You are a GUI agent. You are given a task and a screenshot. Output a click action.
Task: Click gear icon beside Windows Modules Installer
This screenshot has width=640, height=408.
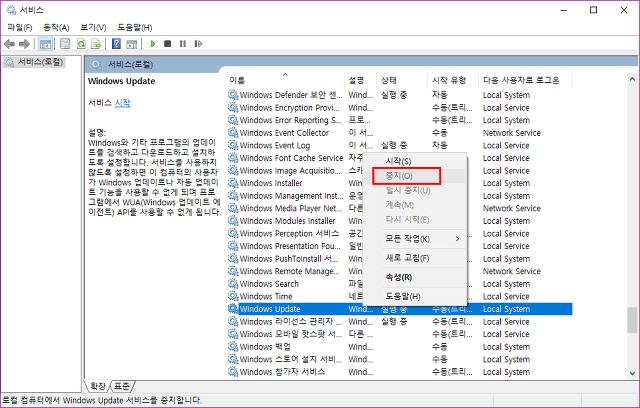coord(233,221)
